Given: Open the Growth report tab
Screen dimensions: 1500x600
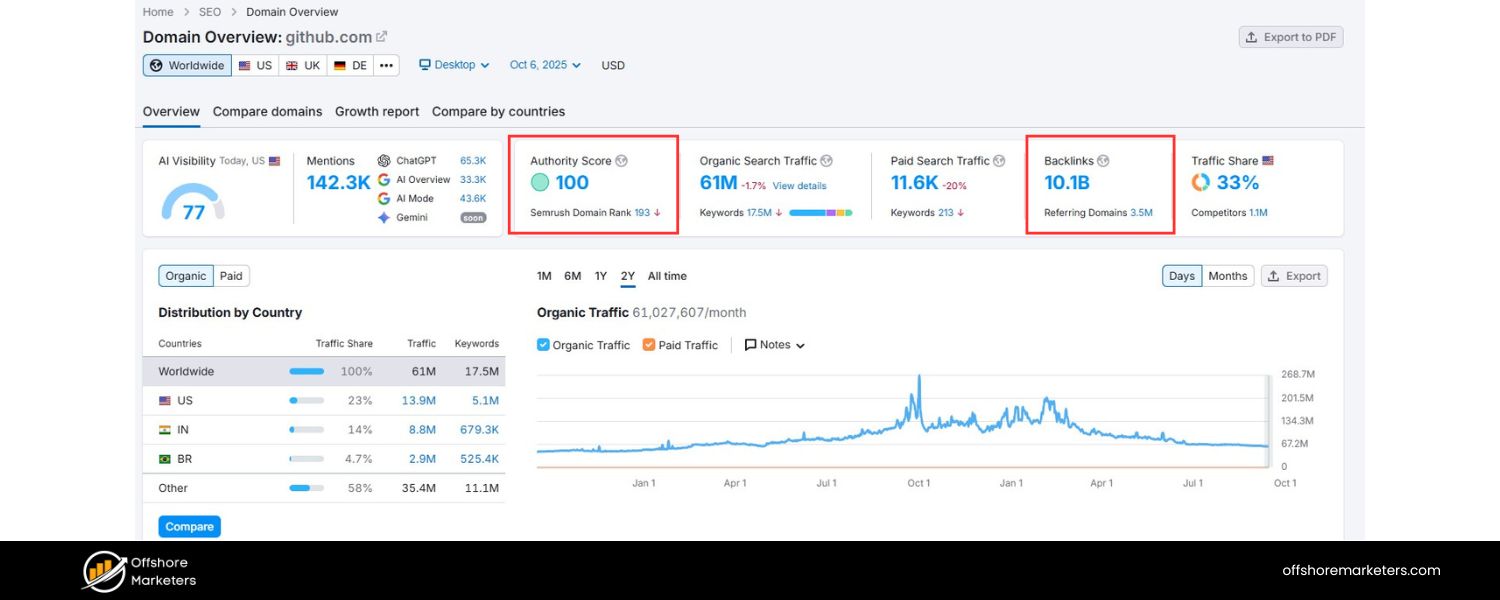Looking at the screenshot, I should click(x=377, y=111).
